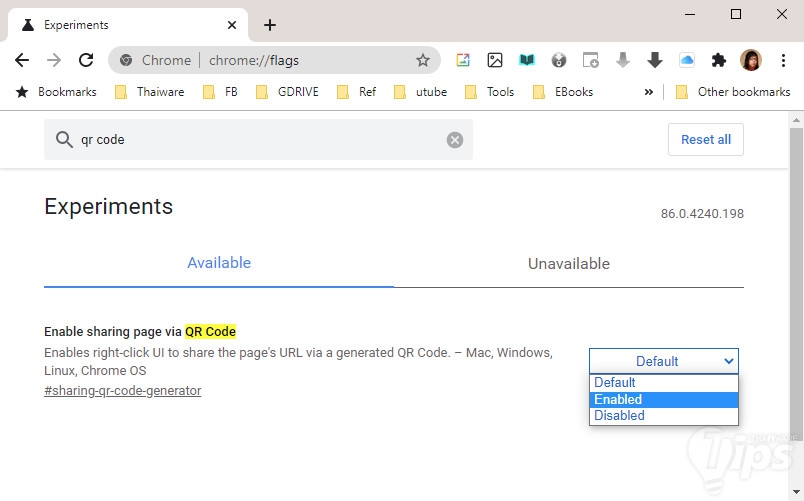Viewport: 804px width, 501px height.
Task: Click the qr code search flags field
Action: click(x=258, y=139)
